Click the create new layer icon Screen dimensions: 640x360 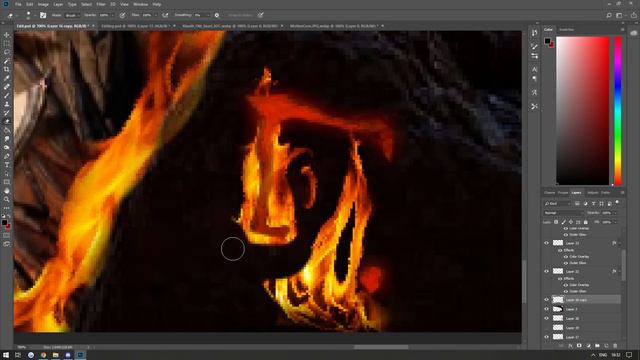point(606,346)
